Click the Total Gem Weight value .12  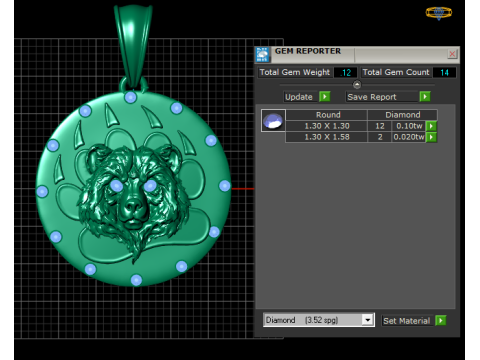(x=345, y=72)
